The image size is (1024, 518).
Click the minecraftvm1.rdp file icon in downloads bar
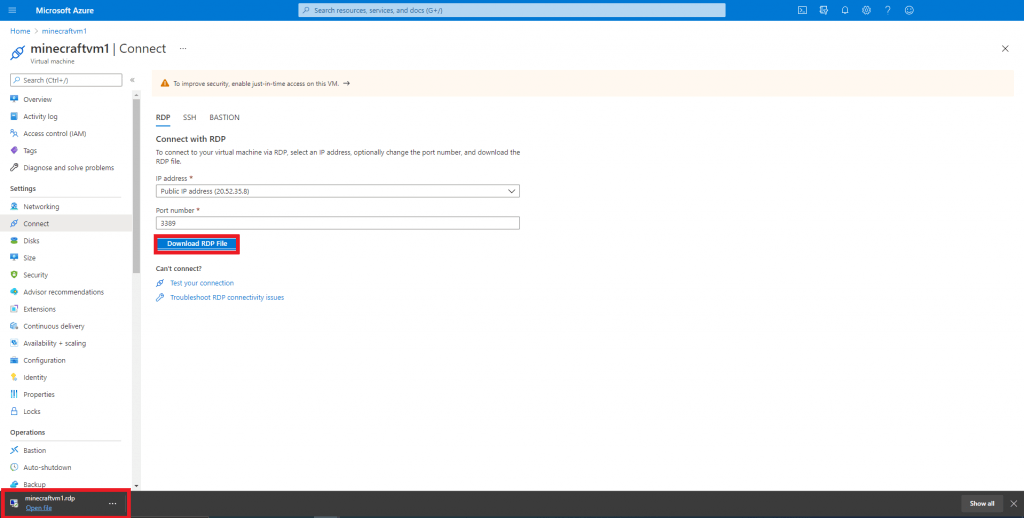coord(14,503)
